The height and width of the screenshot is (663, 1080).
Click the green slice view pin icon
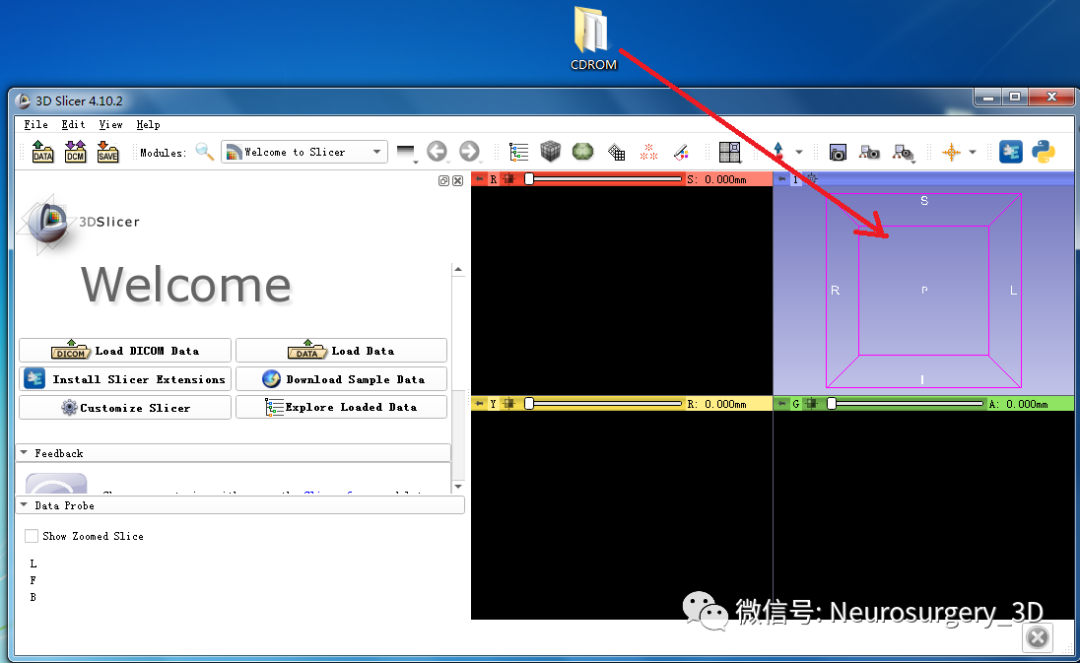point(782,403)
